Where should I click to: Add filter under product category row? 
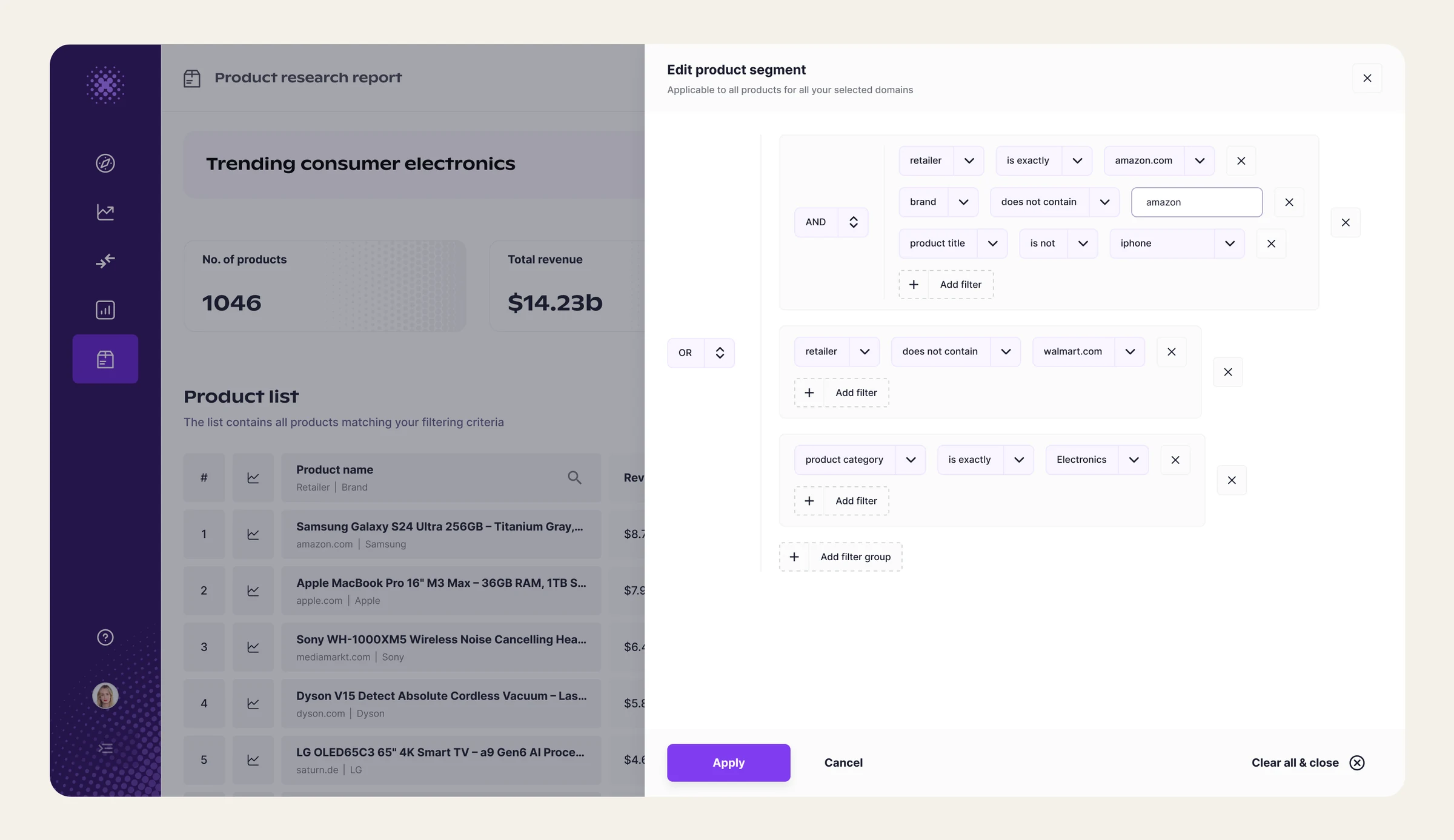[842, 501]
